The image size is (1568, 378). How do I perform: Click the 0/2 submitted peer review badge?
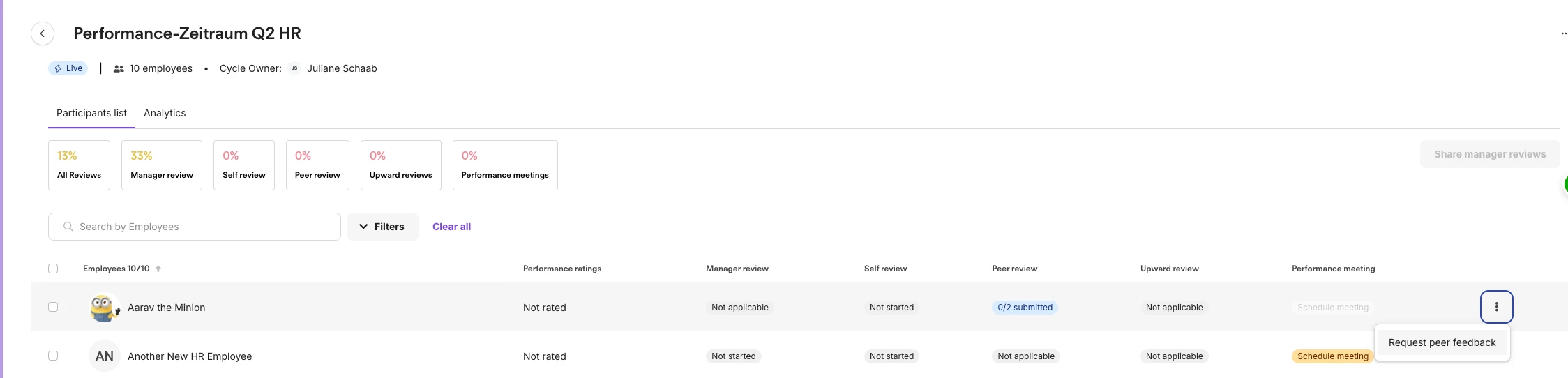click(1025, 308)
